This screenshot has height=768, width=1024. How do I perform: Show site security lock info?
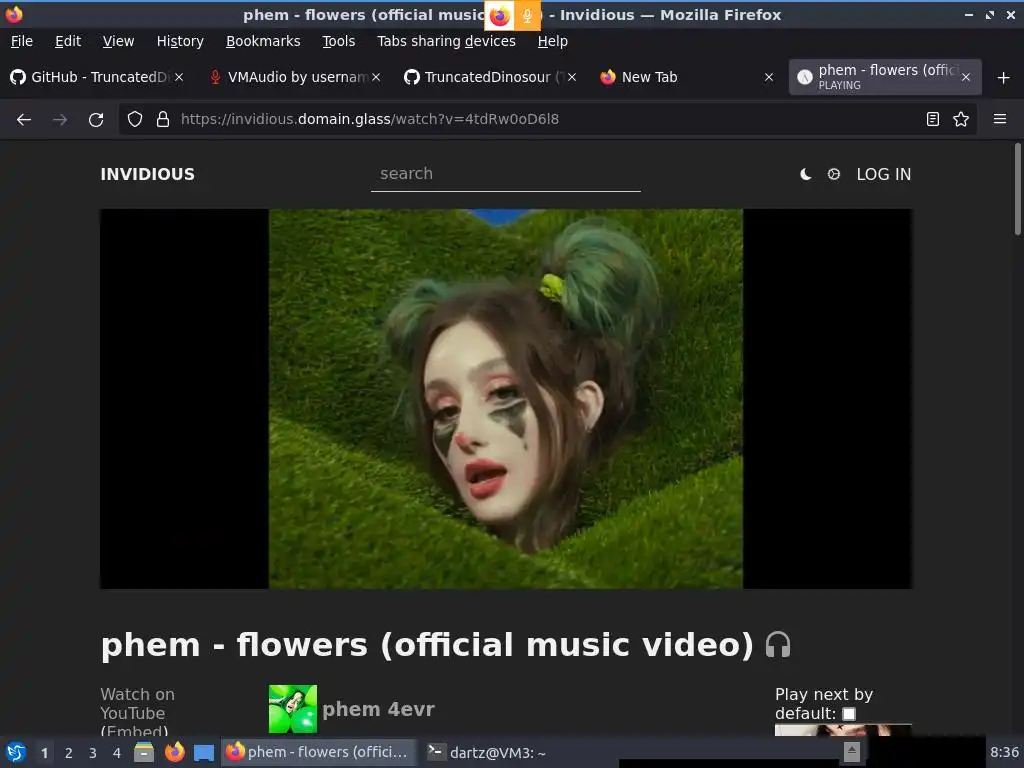click(163, 120)
